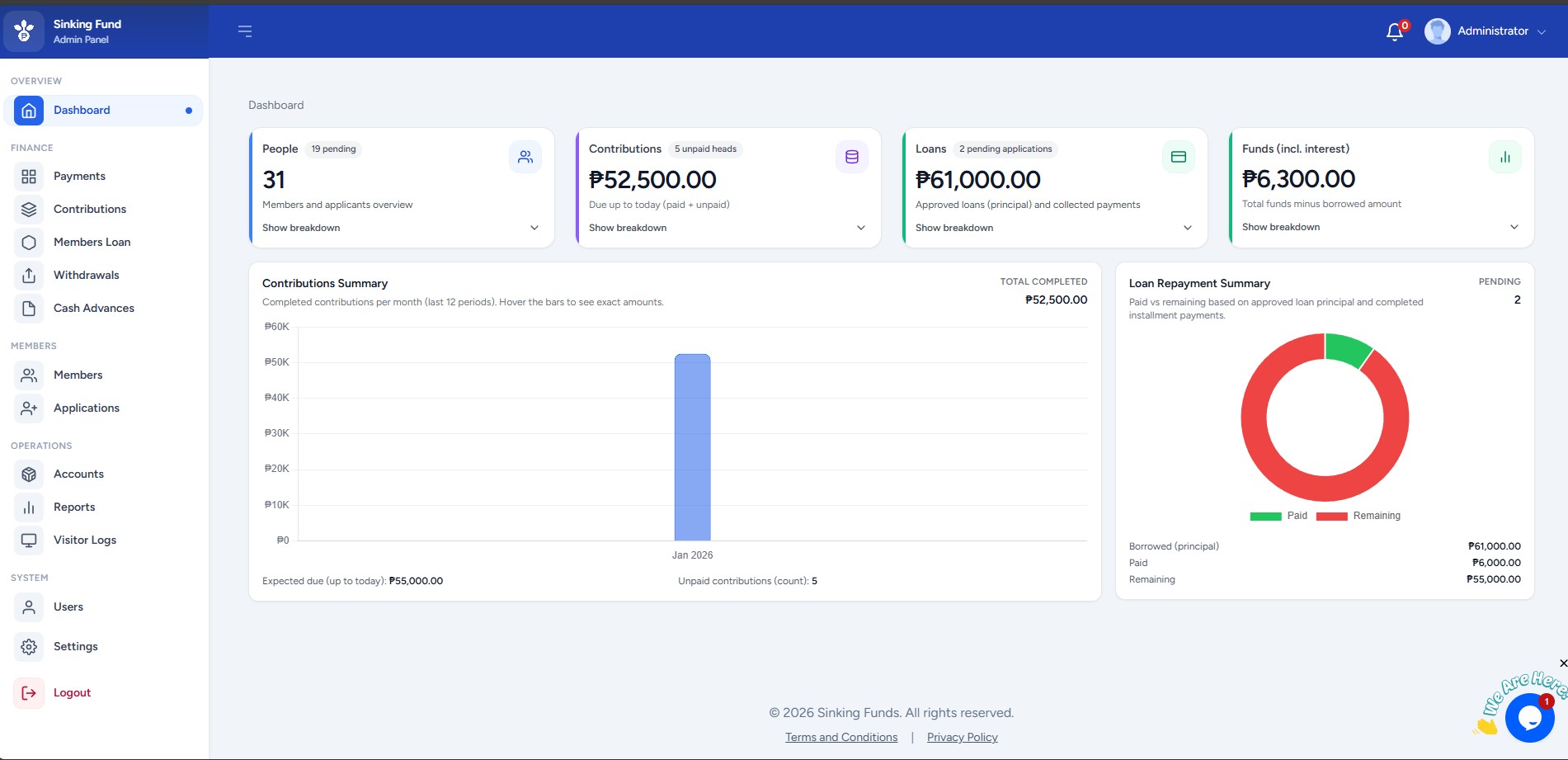
Task: Open the Visitor Logs menu item
Action: [x=84, y=540]
